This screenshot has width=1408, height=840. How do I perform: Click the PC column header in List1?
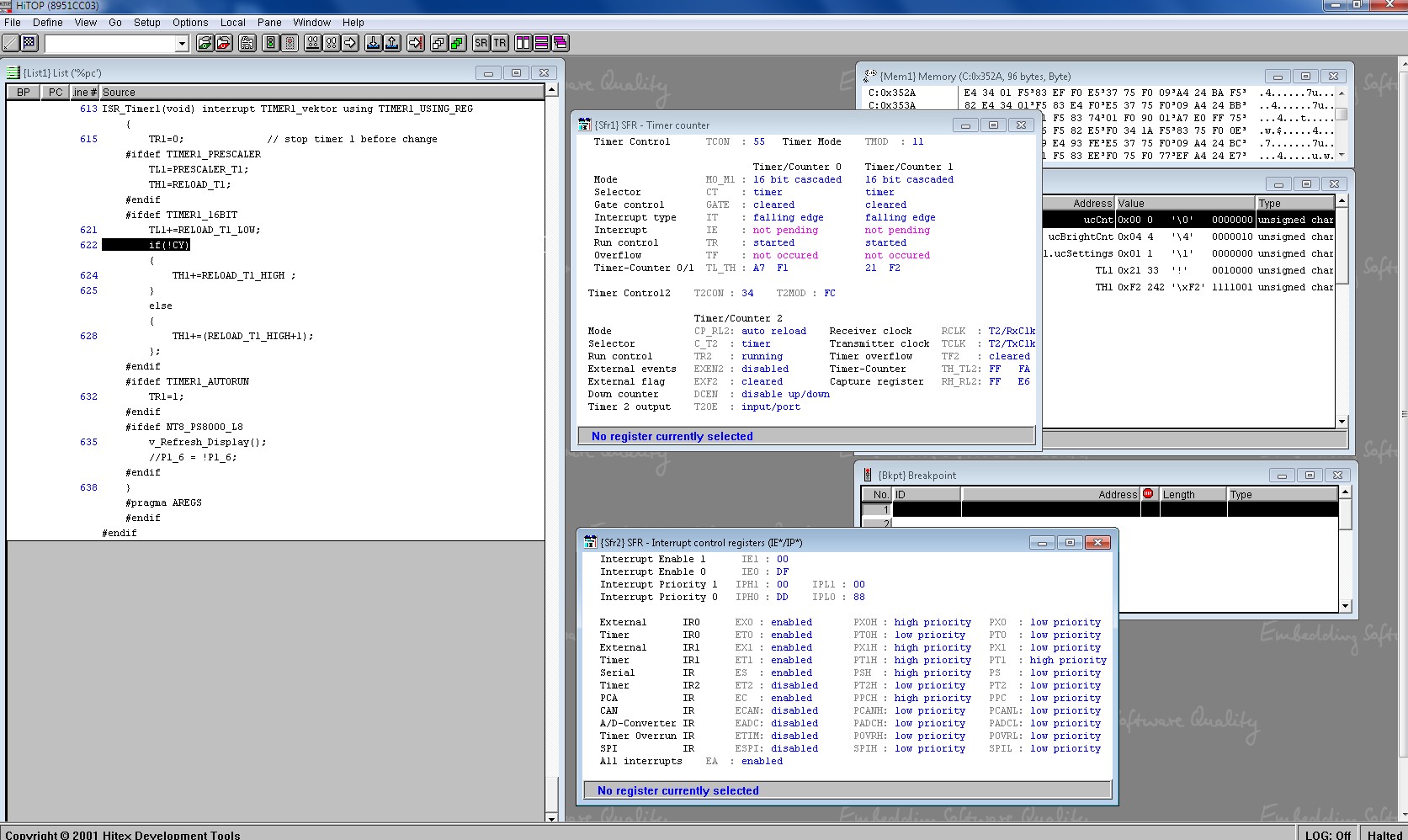point(56,93)
